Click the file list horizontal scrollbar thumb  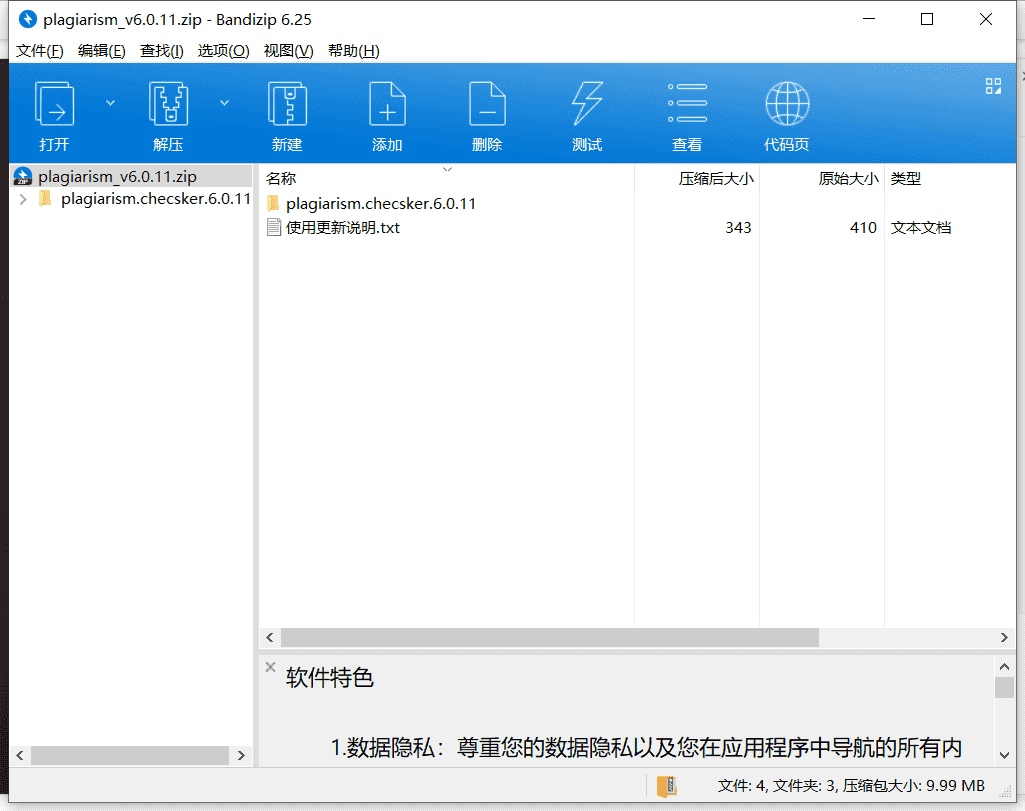pyautogui.click(x=550, y=637)
